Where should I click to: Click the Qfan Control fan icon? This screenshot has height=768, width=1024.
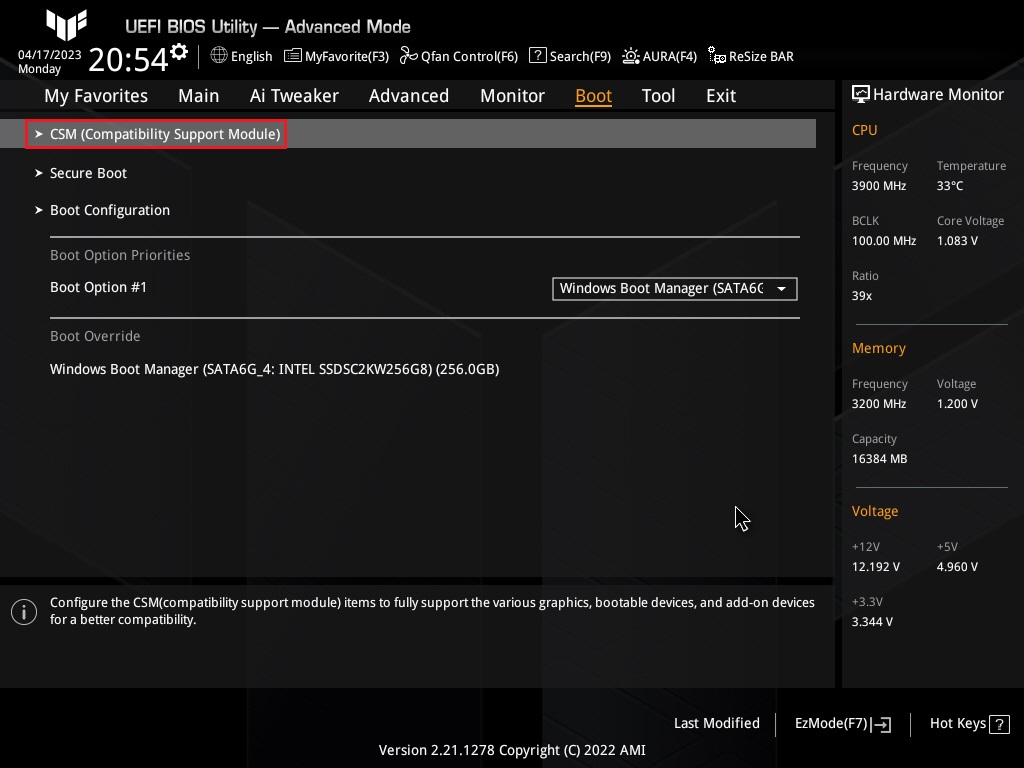point(408,56)
